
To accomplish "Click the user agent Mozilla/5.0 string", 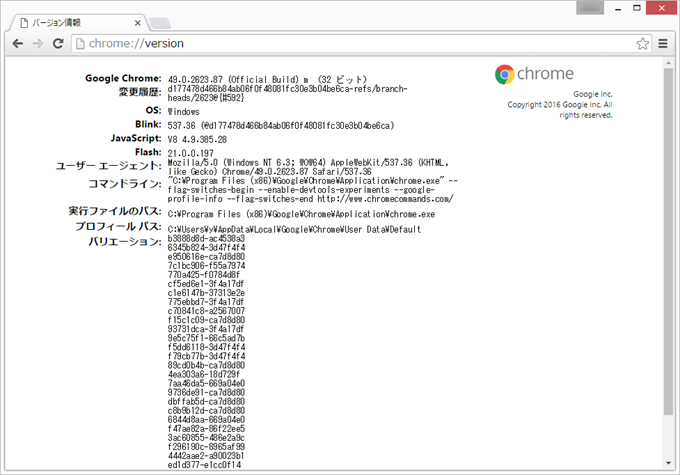I will point(308,167).
